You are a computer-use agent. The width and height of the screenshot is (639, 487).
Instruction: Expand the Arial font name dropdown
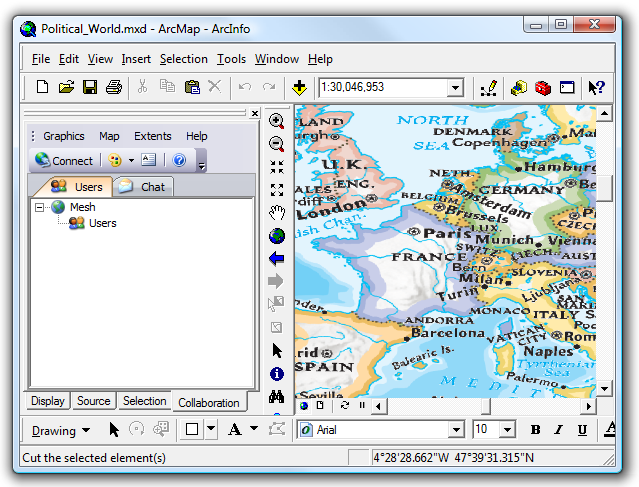click(x=456, y=430)
